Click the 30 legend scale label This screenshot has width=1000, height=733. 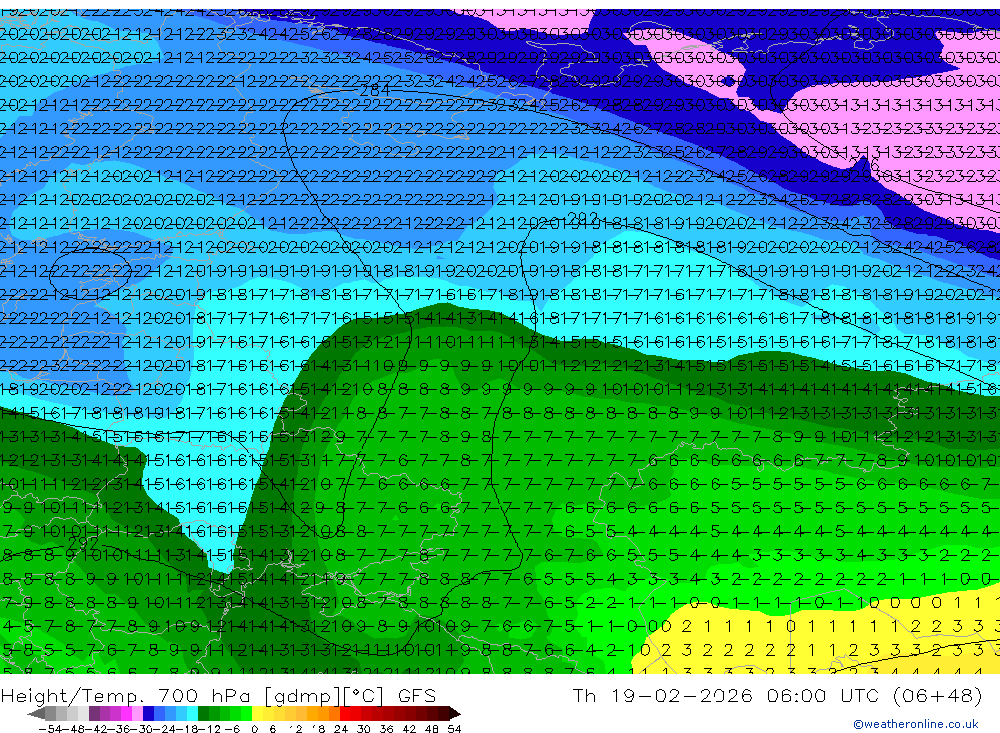coord(364,729)
